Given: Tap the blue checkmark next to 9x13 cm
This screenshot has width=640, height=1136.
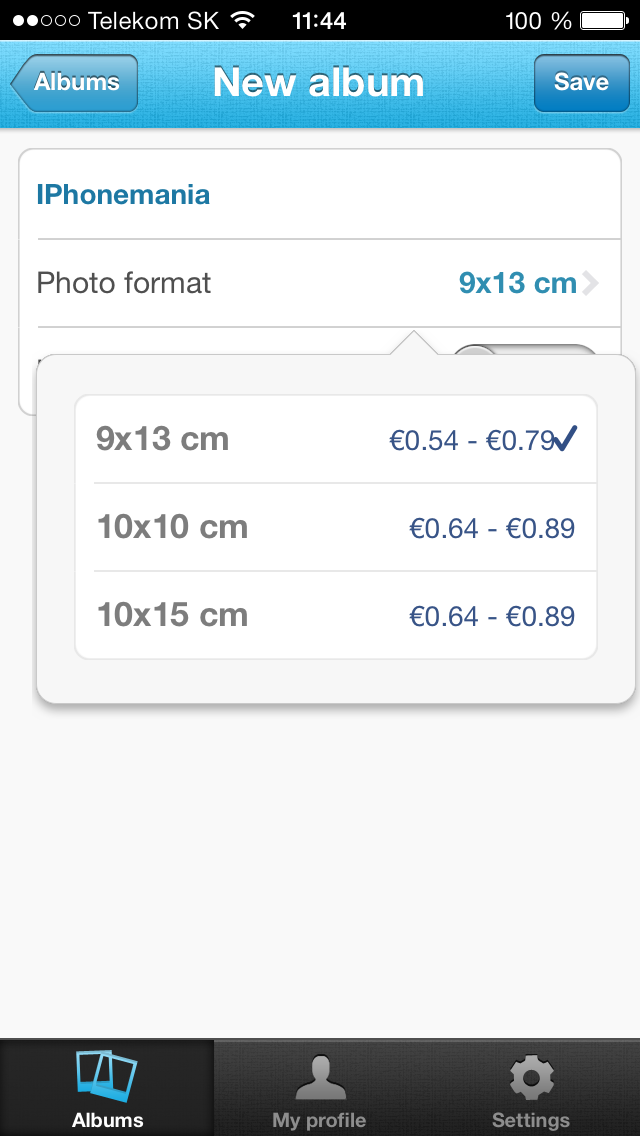Looking at the screenshot, I should (x=565, y=438).
